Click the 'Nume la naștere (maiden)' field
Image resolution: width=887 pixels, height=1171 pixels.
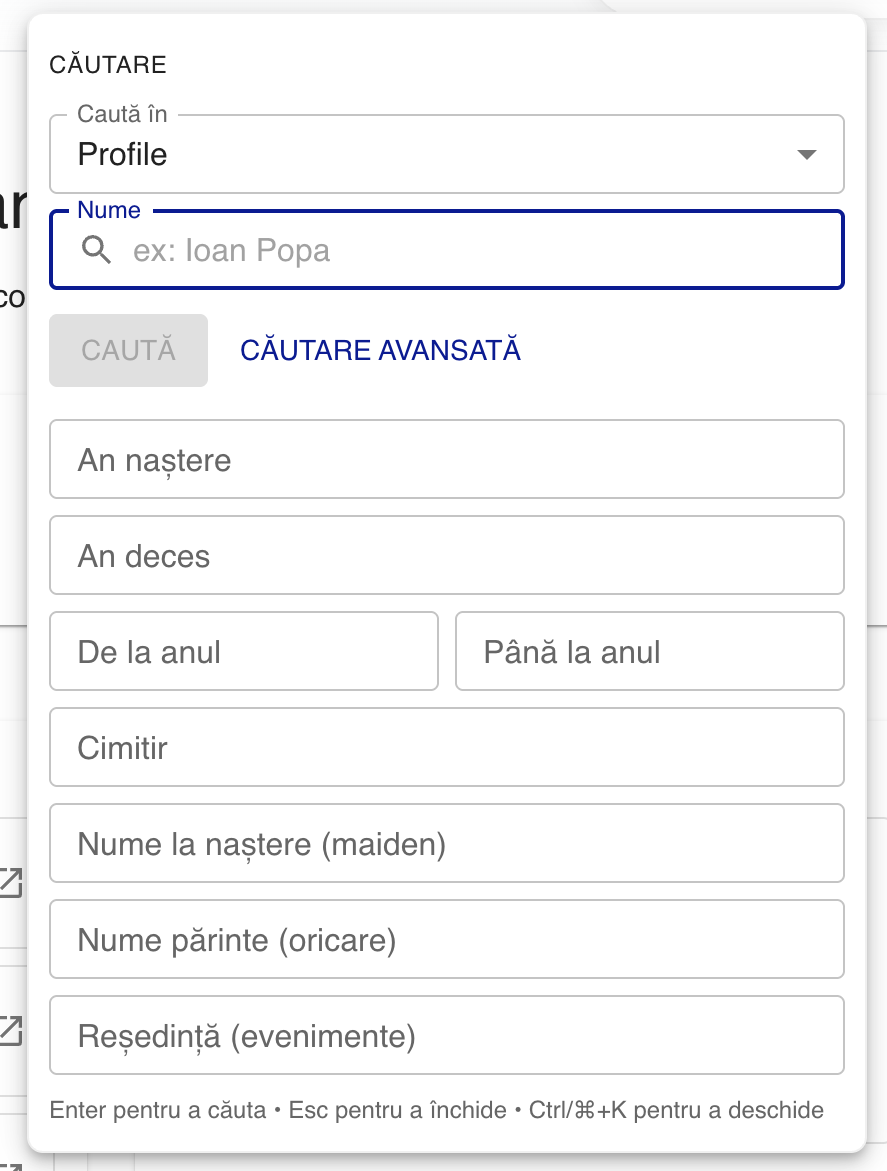[446, 843]
